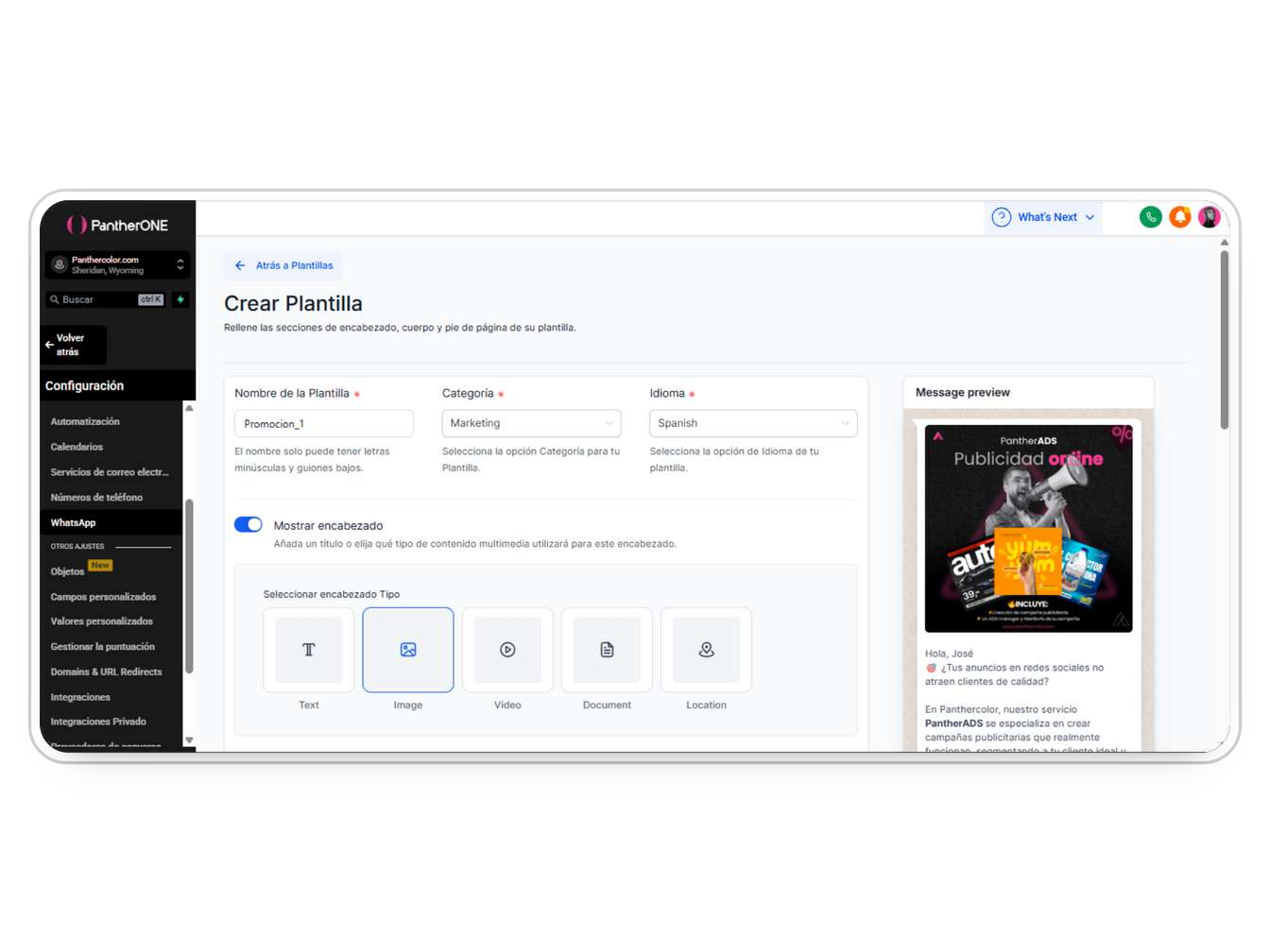
Task: Expand the What's Next dropdown chevron
Action: [1090, 217]
